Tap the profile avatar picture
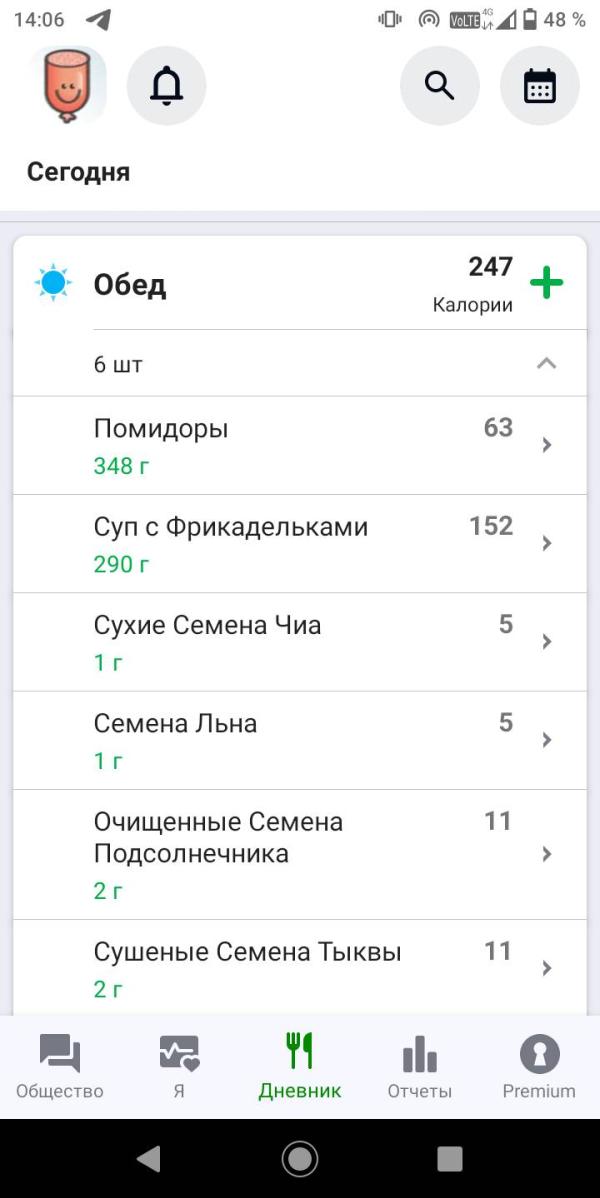Viewport: 600px width, 1198px height. tap(68, 86)
